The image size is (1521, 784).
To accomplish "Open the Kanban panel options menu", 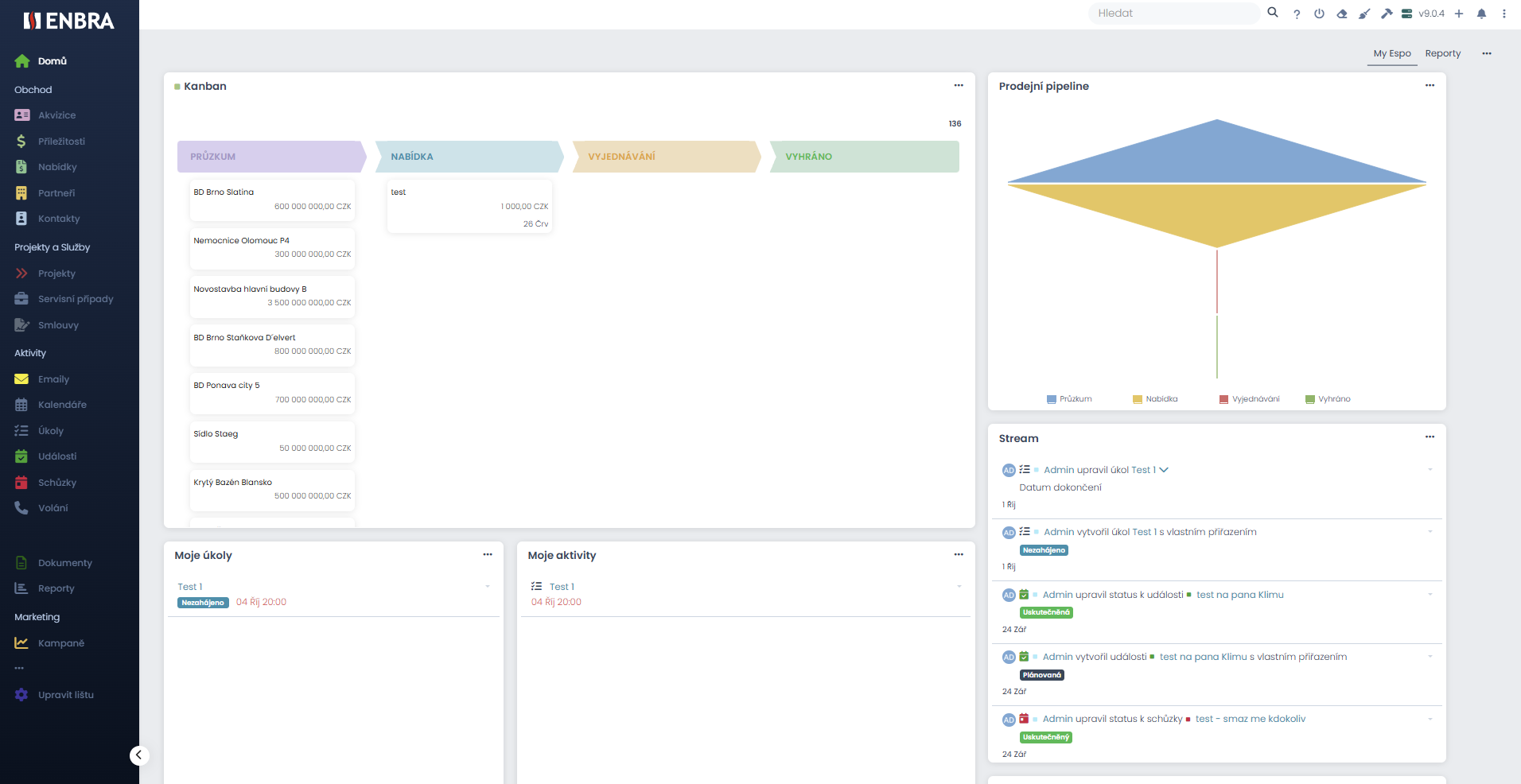I will [x=959, y=86].
